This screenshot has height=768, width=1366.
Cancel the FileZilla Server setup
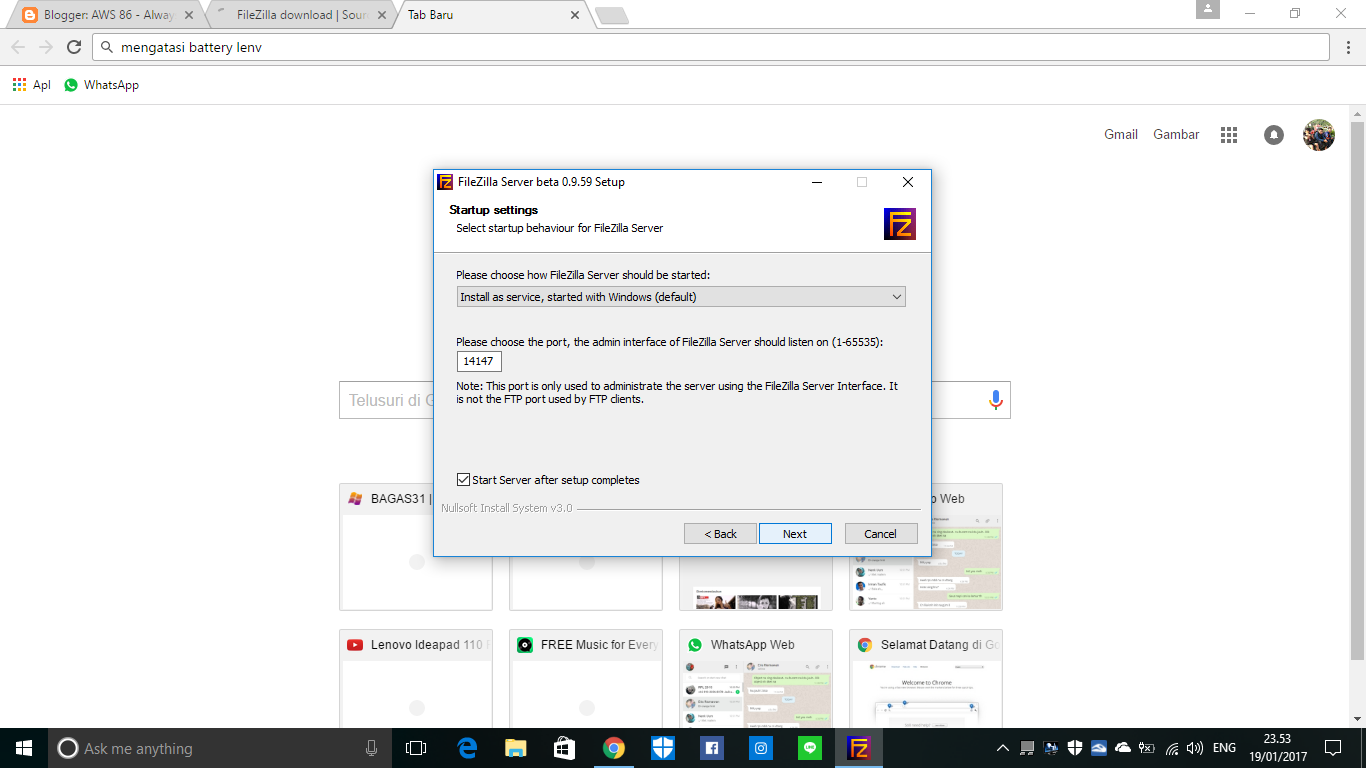[x=881, y=534]
